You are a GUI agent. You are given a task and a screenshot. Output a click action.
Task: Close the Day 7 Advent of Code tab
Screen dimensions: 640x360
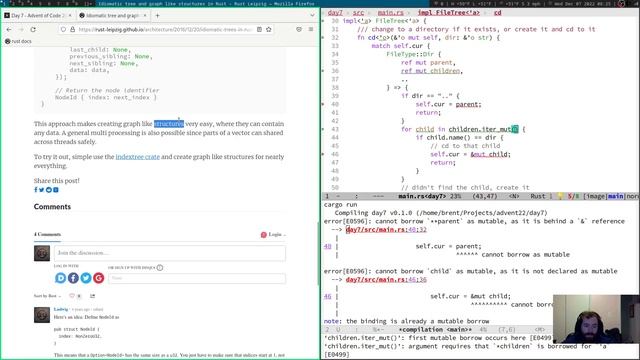pyautogui.click(x=70, y=16)
